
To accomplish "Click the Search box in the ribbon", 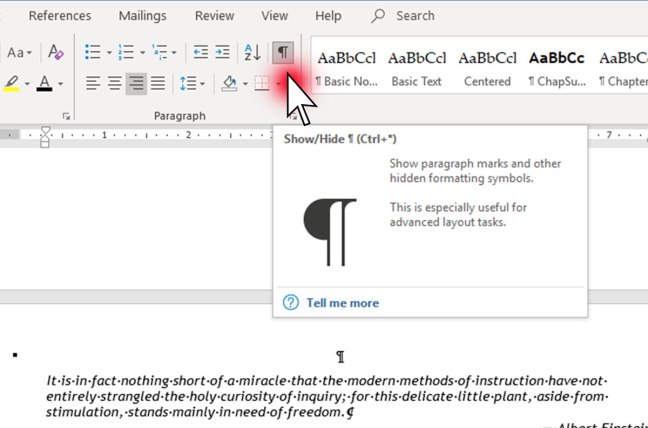I will 414,16.
